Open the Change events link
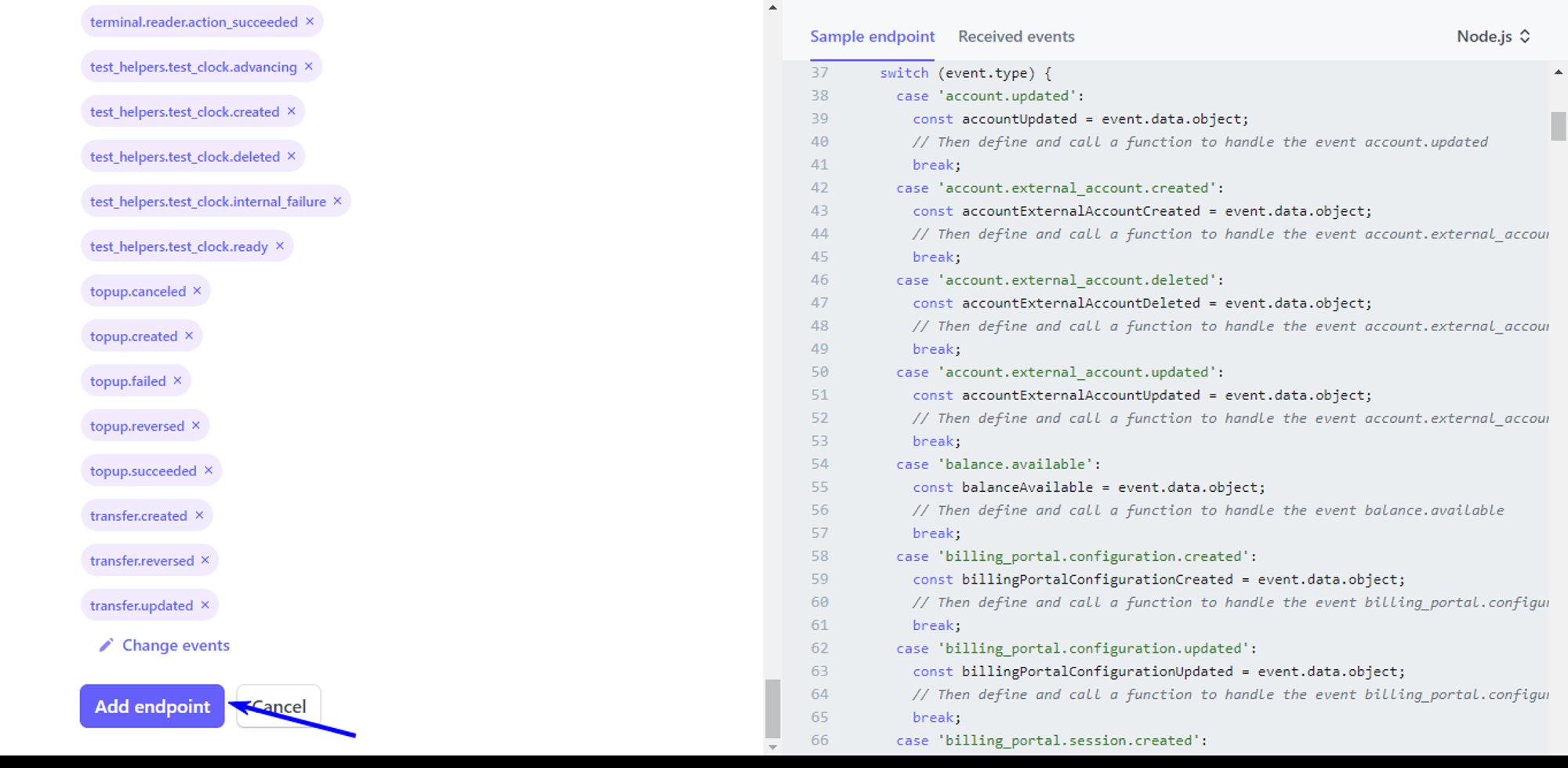Image resolution: width=1568 pixels, height=768 pixels. click(x=176, y=645)
